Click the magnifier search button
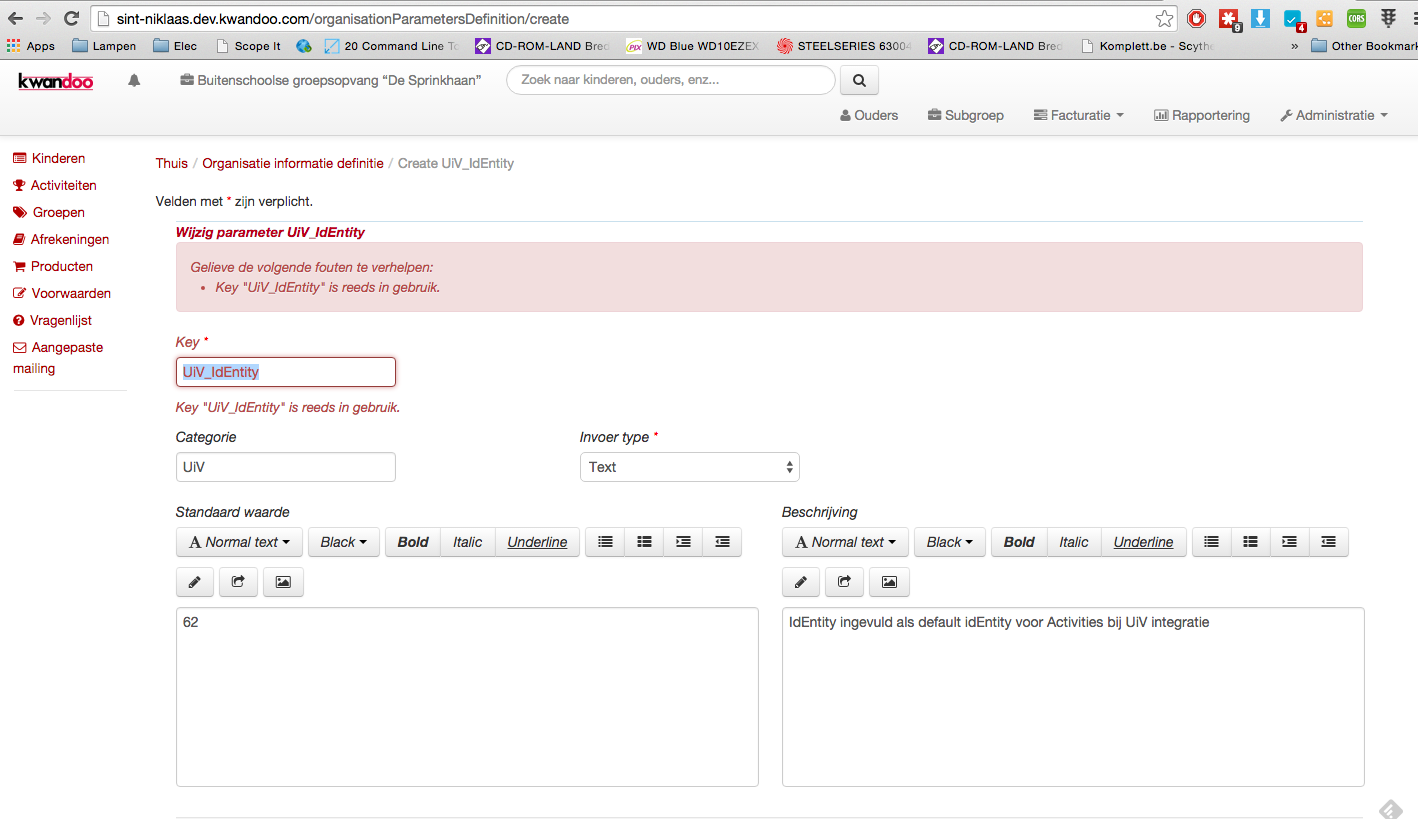The height and width of the screenshot is (819, 1418). coord(859,80)
